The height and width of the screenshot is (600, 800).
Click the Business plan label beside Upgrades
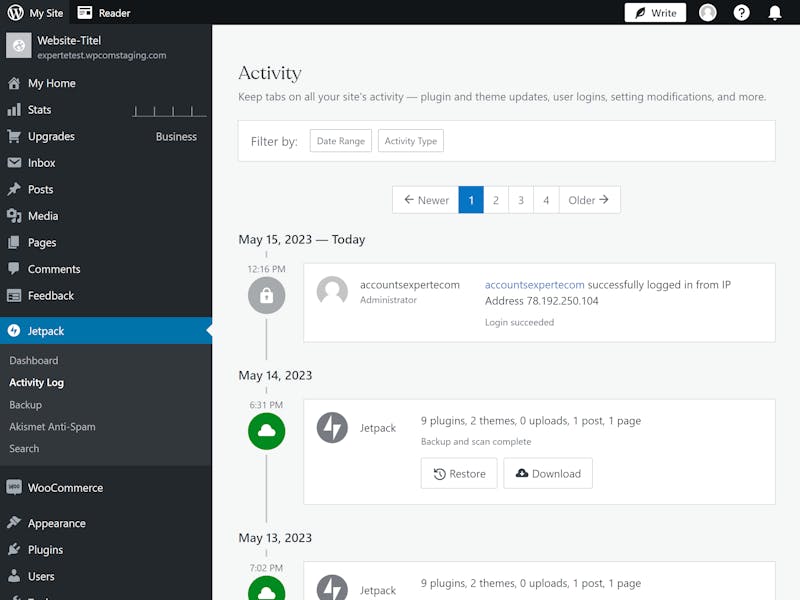pyautogui.click(x=176, y=137)
